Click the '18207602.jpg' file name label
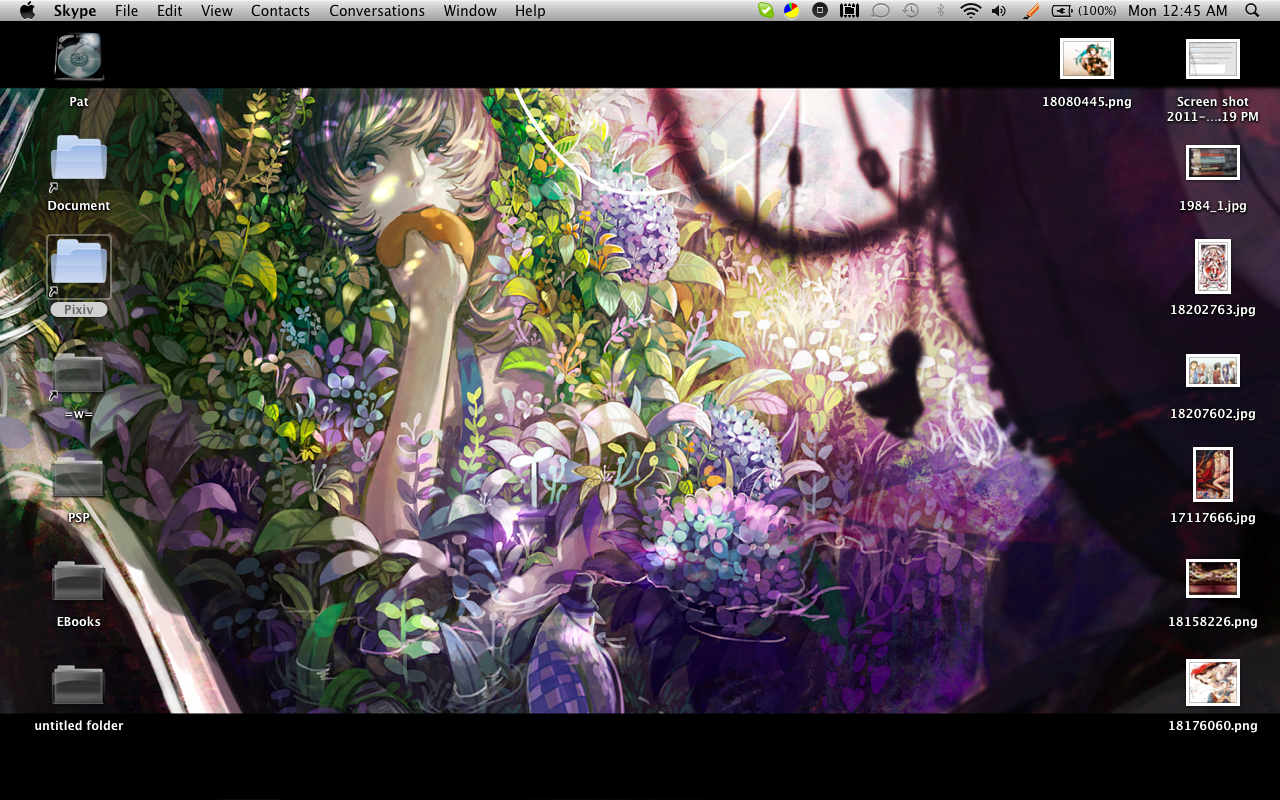 1213,414
